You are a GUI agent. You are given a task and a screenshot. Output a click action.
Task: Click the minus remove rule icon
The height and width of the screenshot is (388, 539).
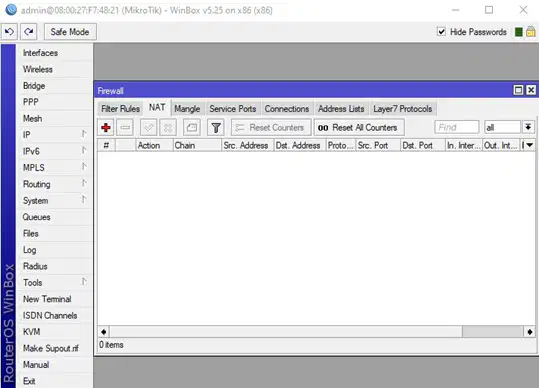pos(125,128)
